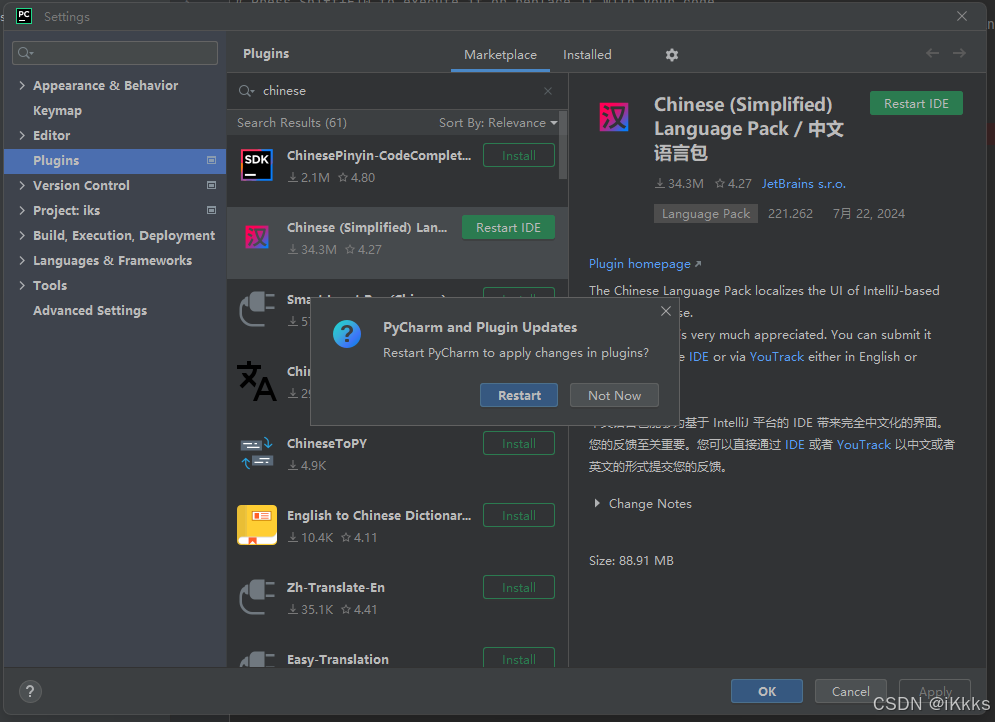Click the large language pack icon in details

[x=614, y=117]
